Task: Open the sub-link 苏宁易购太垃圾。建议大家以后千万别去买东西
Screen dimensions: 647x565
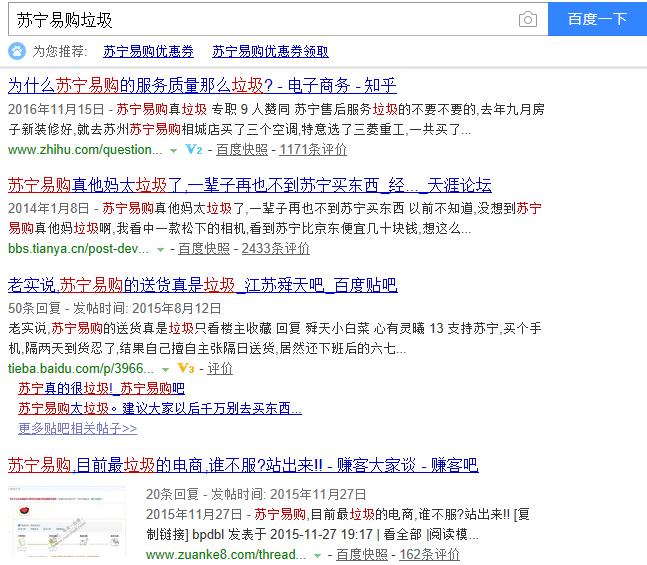Action: (x=160, y=409)
